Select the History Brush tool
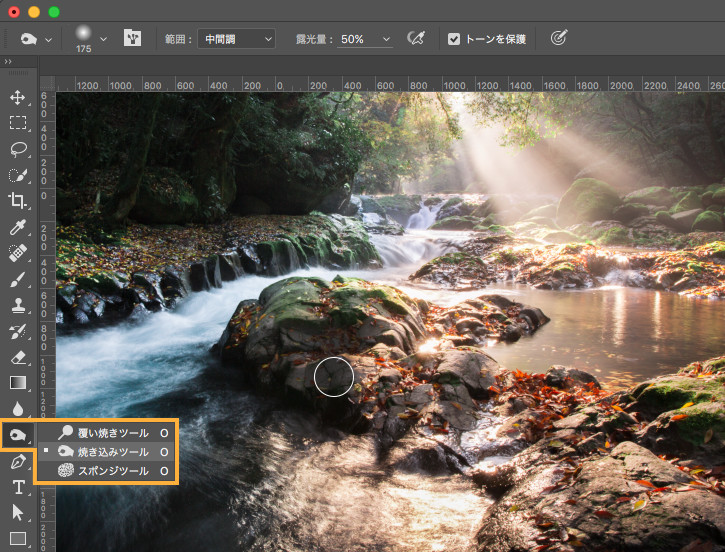 18,331
